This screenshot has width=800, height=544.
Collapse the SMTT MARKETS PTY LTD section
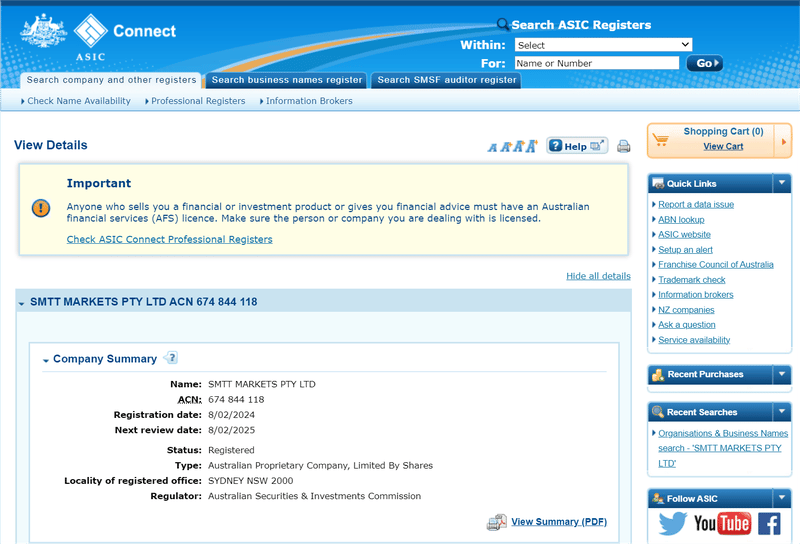21,303
